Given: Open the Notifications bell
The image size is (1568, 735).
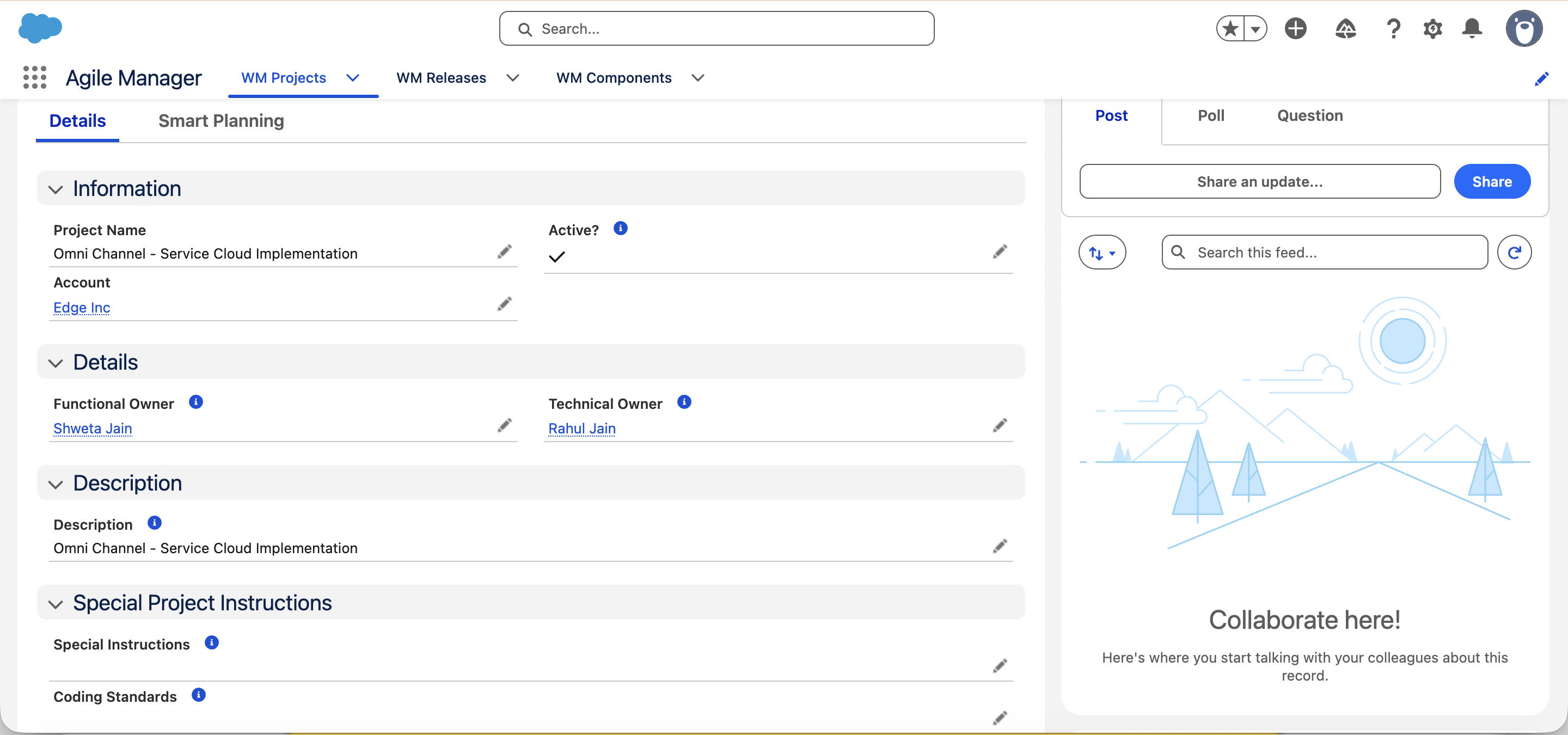Looking at the screenshot, I should [1472, 29].
